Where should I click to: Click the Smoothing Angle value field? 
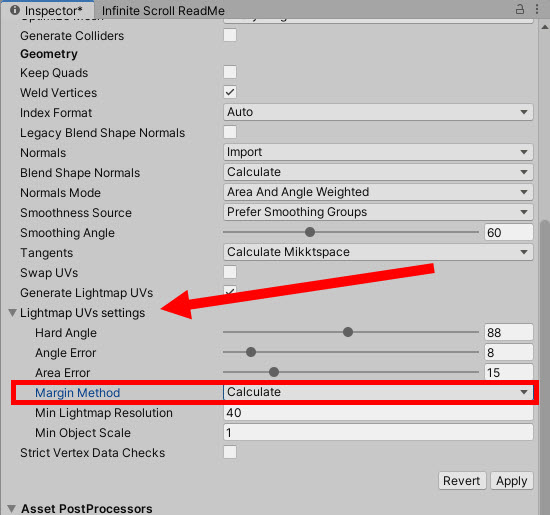click(x=509, y=232)
